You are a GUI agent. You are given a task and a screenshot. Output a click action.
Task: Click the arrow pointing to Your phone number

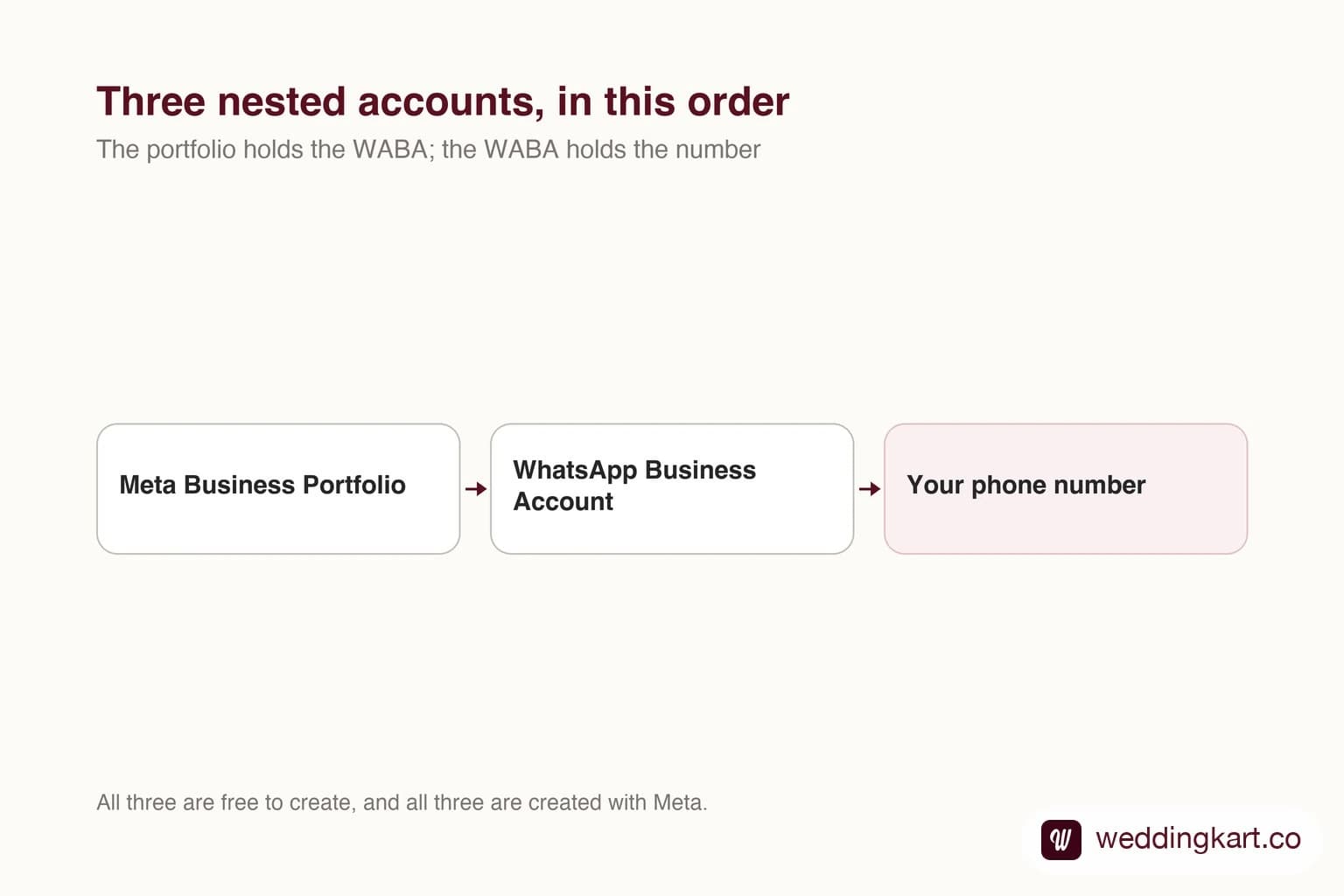click(870, 488)
